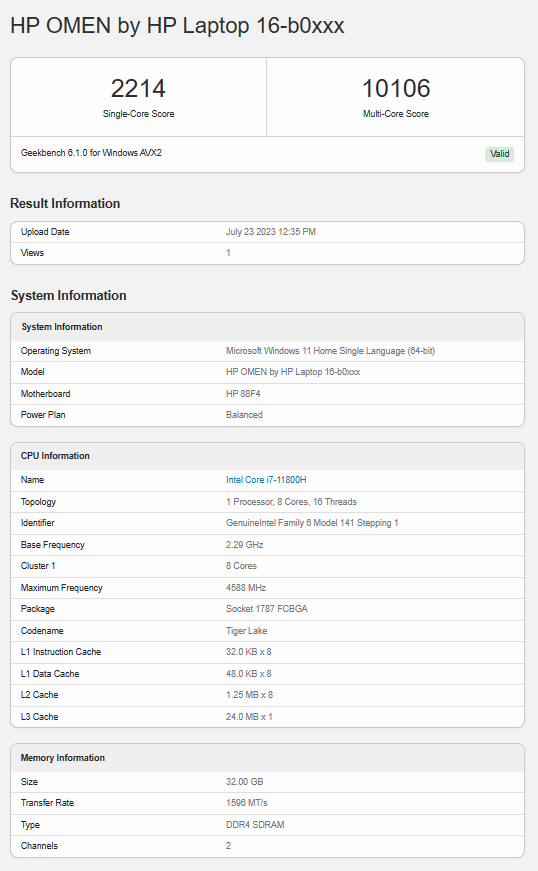Image resolution: width=538 pixels, height=871 pixels.
Task: Click the Geekbench 6.1.0 for Windows AVX2 text
Action: (91, 153)
